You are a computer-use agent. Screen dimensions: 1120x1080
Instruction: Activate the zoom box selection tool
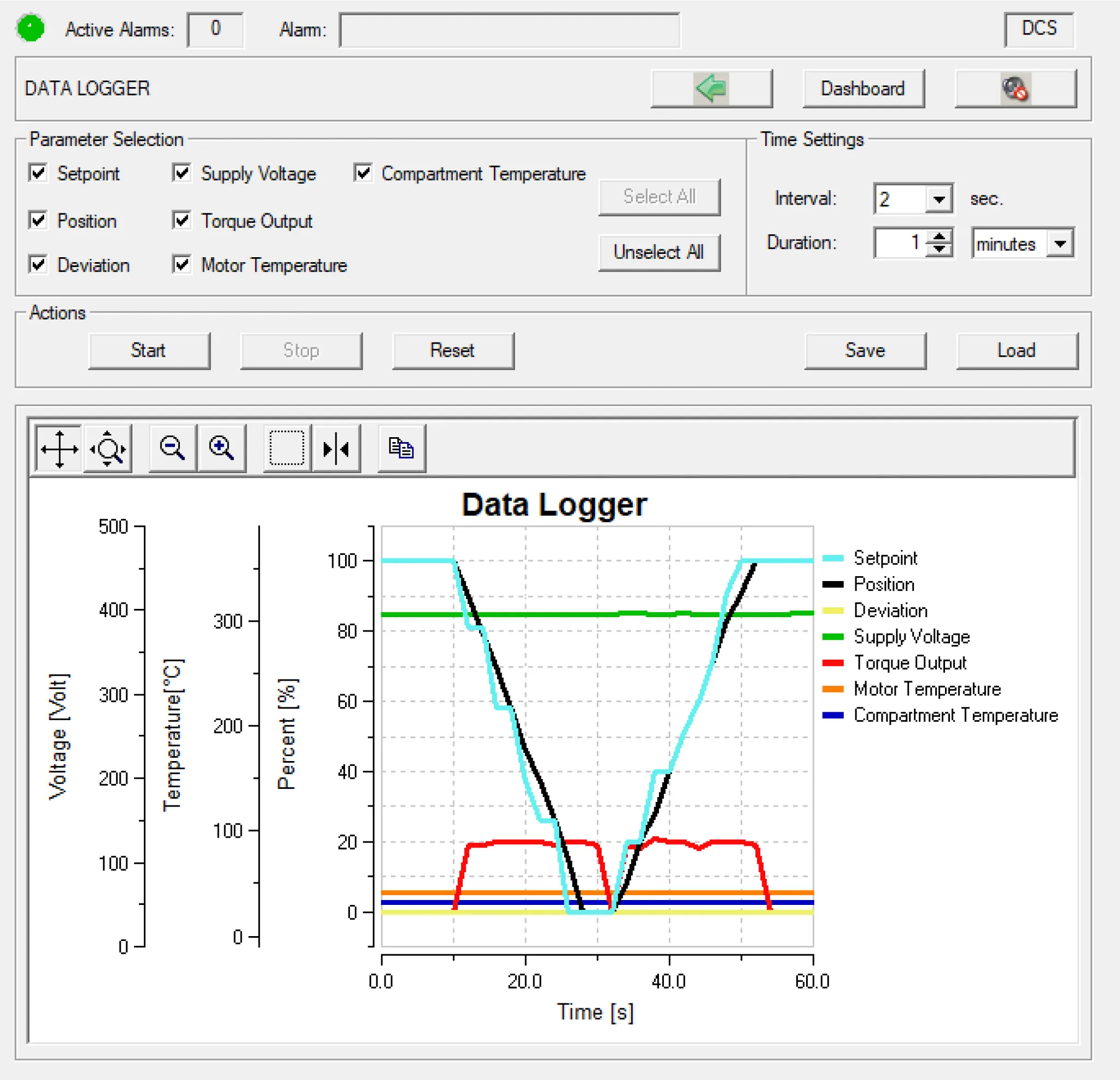[287, 449]
